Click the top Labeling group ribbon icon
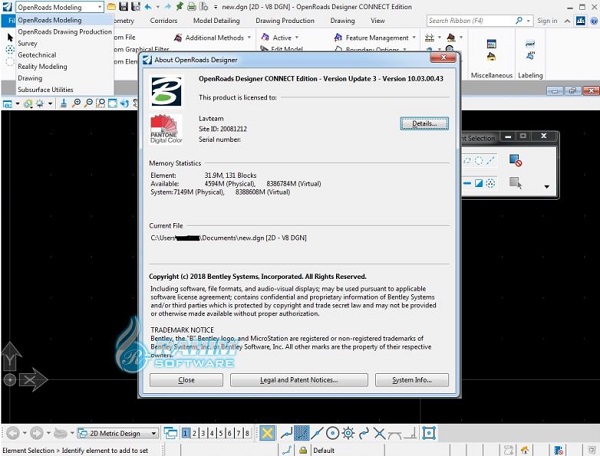 tap(530, 44)
